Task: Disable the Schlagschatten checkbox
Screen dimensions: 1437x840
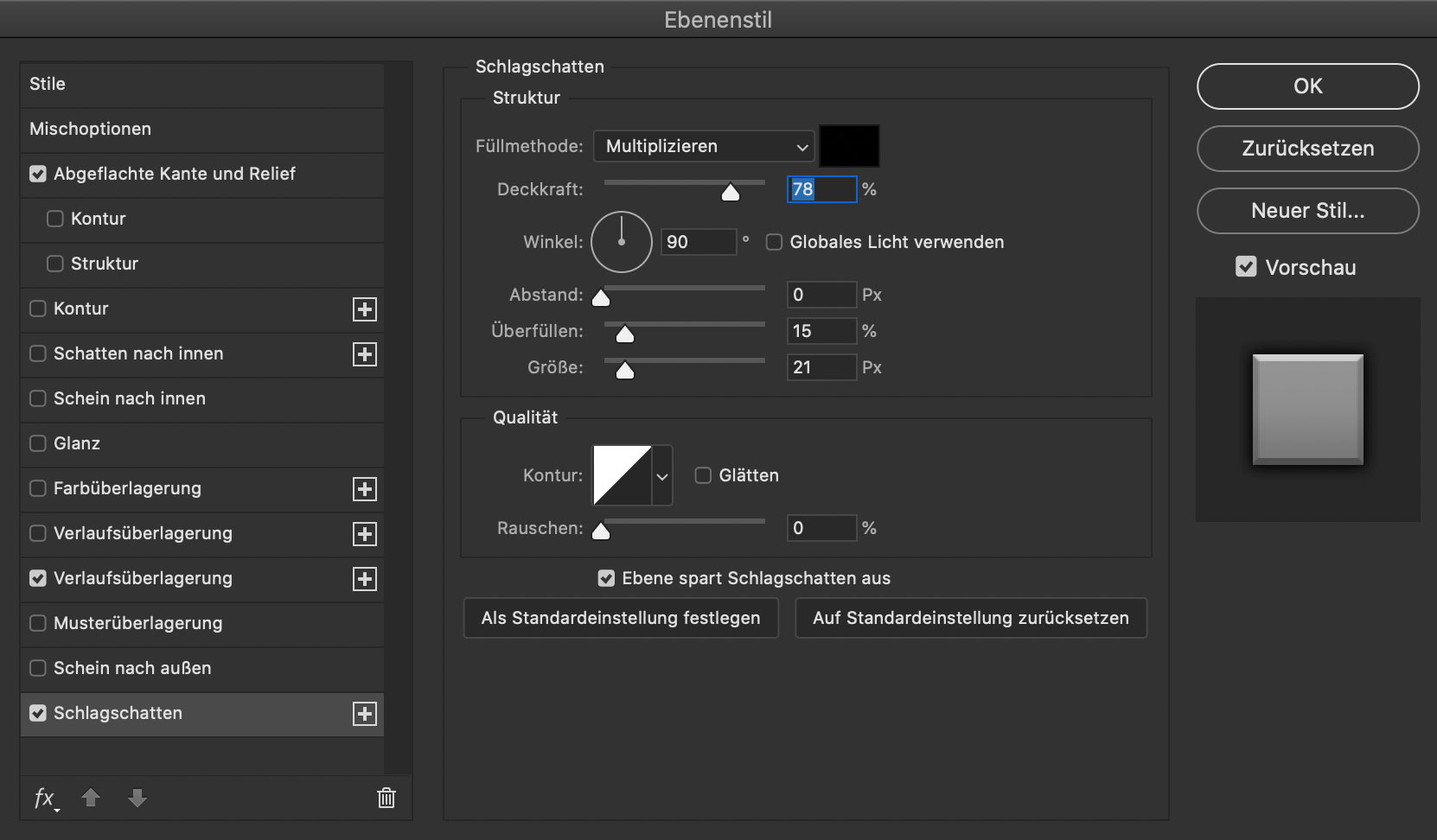Action: tap(38, 713)
